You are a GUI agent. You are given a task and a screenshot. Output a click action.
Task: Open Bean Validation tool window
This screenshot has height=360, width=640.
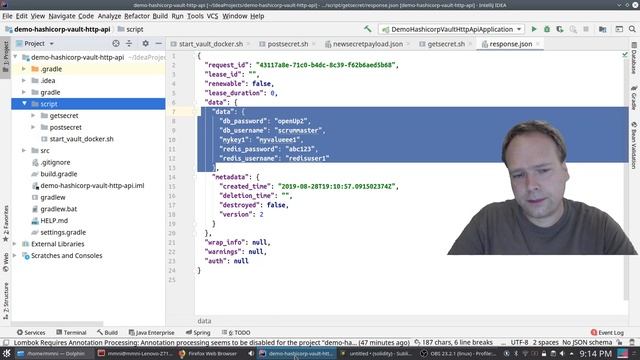click(x=634, y=145)
